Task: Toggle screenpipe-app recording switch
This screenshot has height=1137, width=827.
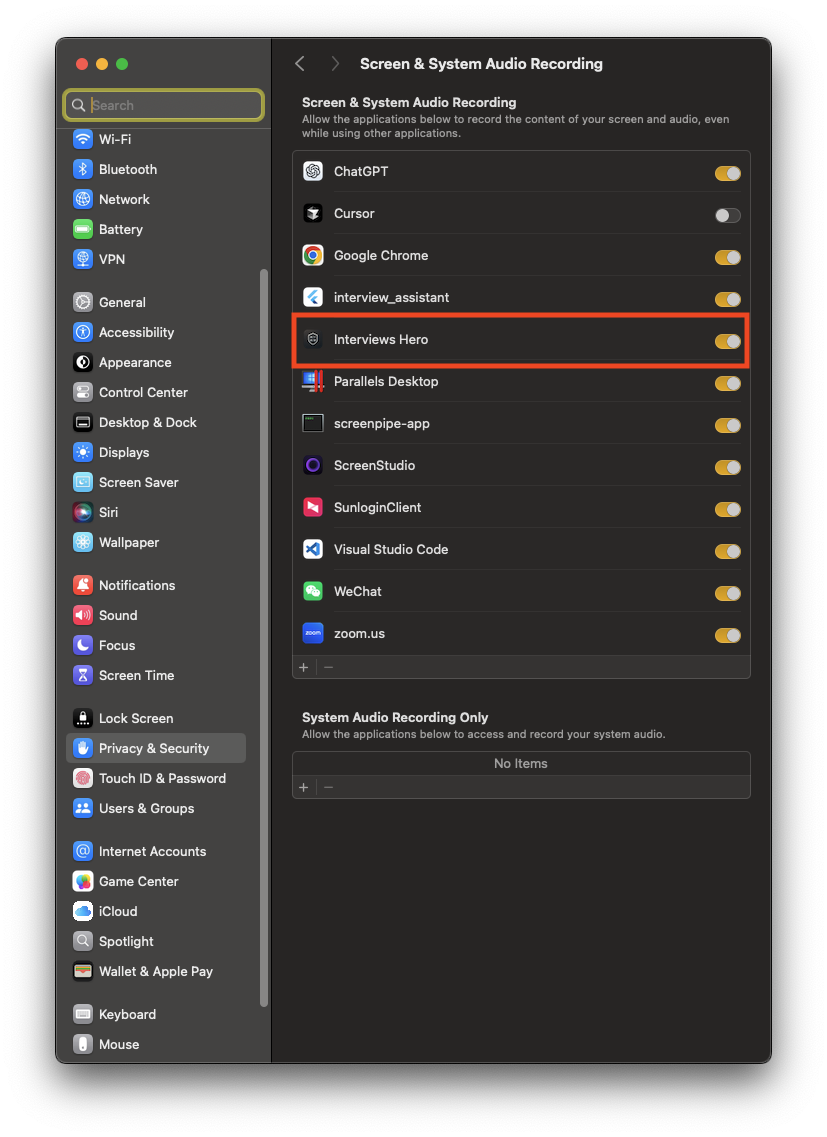Action: point(728,426)
